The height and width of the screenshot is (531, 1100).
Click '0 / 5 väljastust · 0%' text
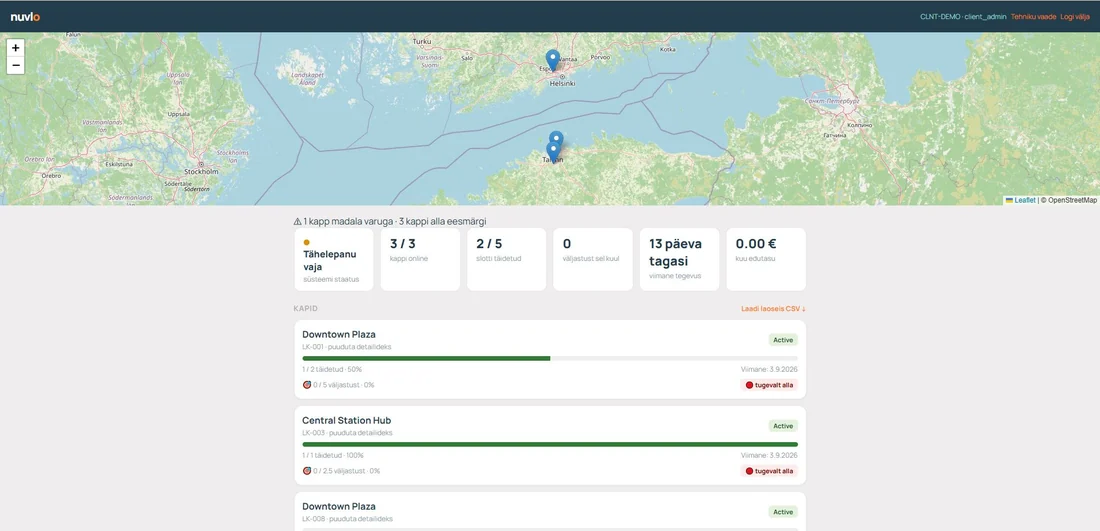pos(344,384)
